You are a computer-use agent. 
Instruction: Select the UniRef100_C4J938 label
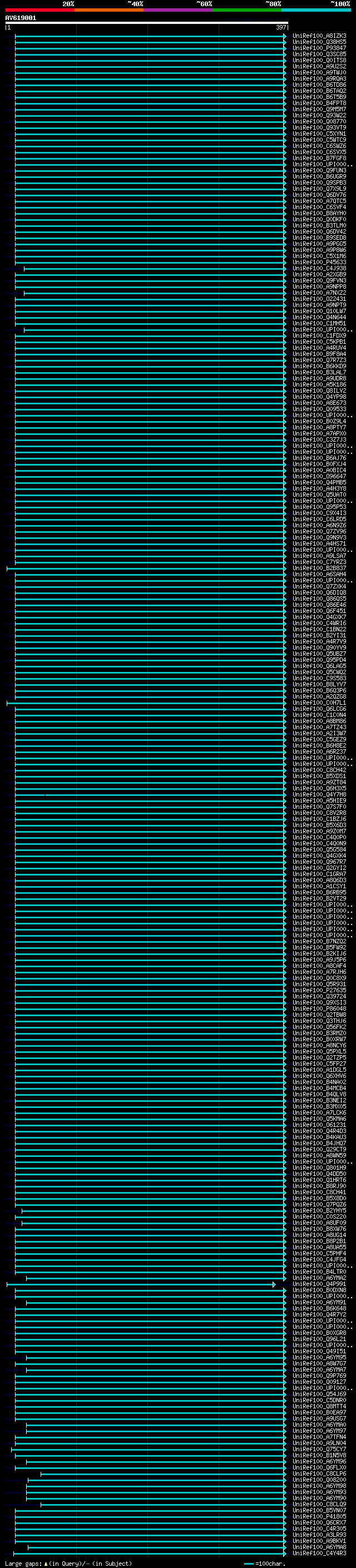click(x=319, y=269)
